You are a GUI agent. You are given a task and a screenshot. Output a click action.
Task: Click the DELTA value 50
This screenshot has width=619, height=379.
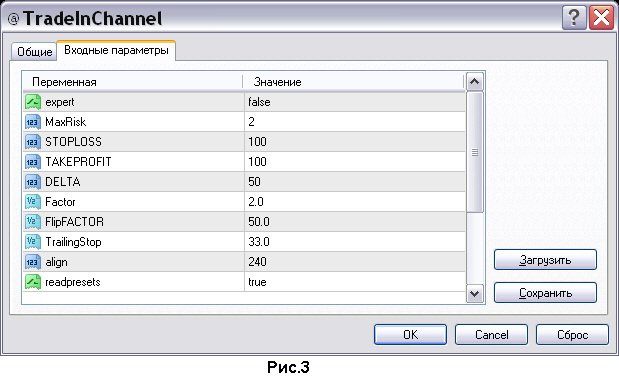(x=254, y=182)
